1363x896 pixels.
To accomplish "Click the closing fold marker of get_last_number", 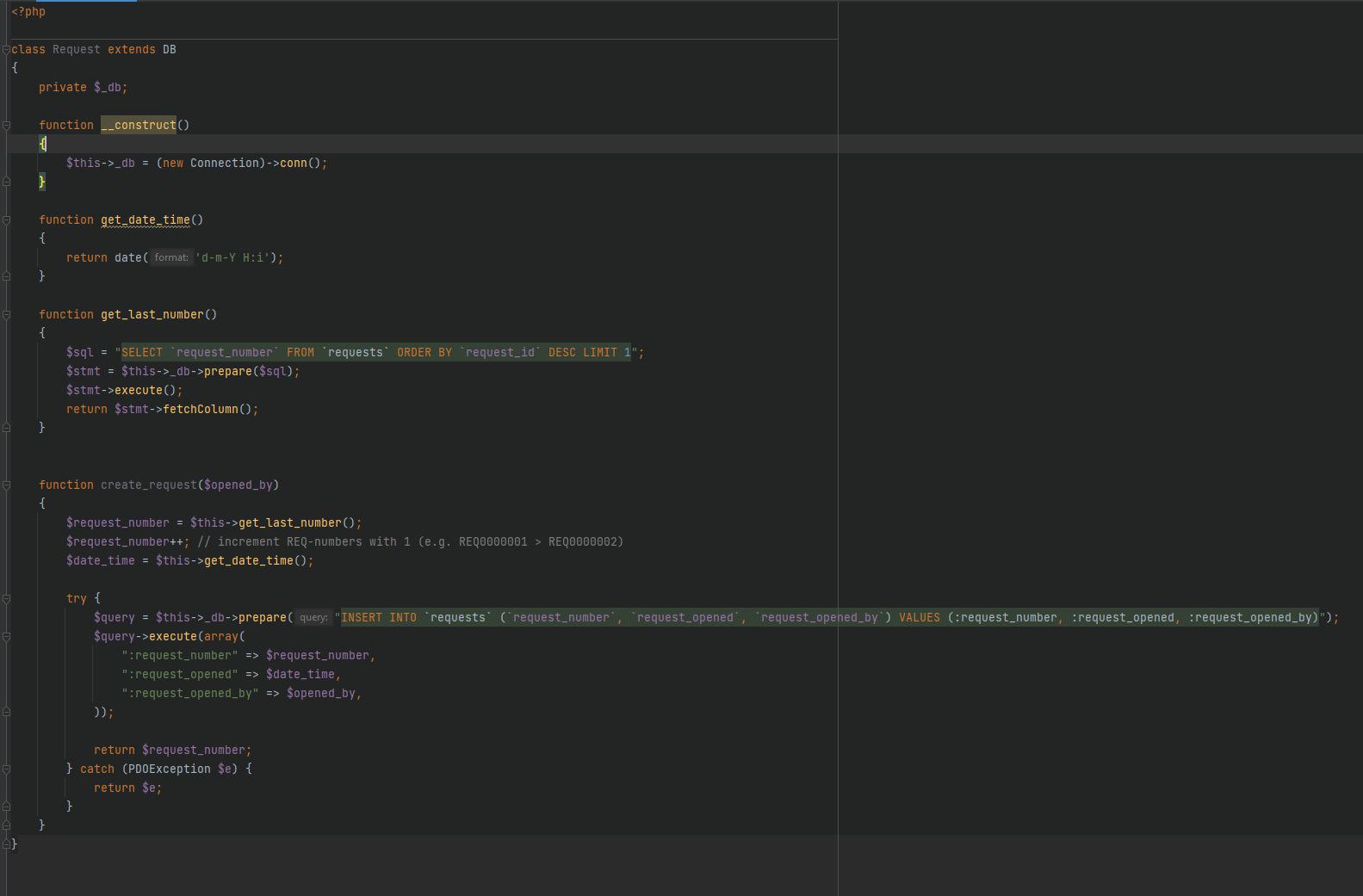I will [6, 428].
